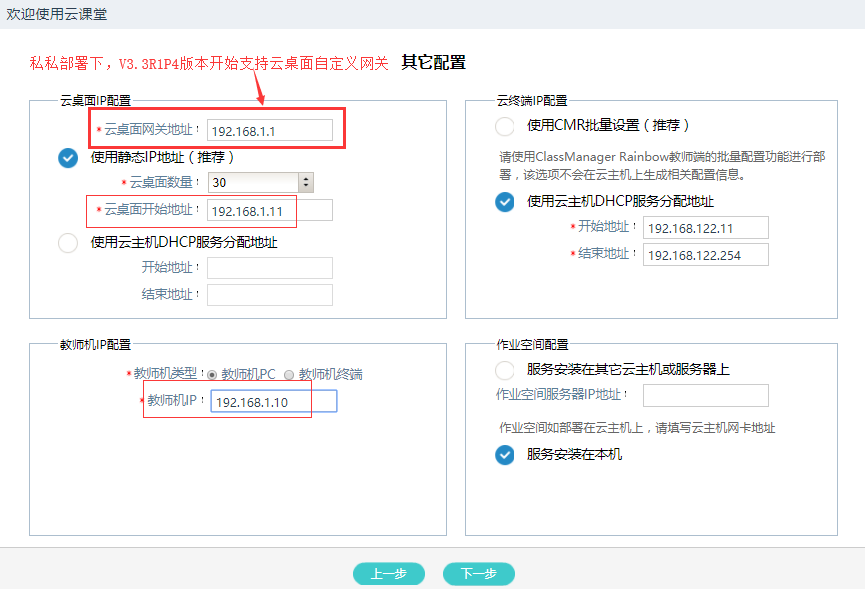The height and width of the screenshot is (589, 865).
Task: Click 云终端 开始地址 field showing 192.168.122.11
Action: pyautogui.click(x=705, y=228)
